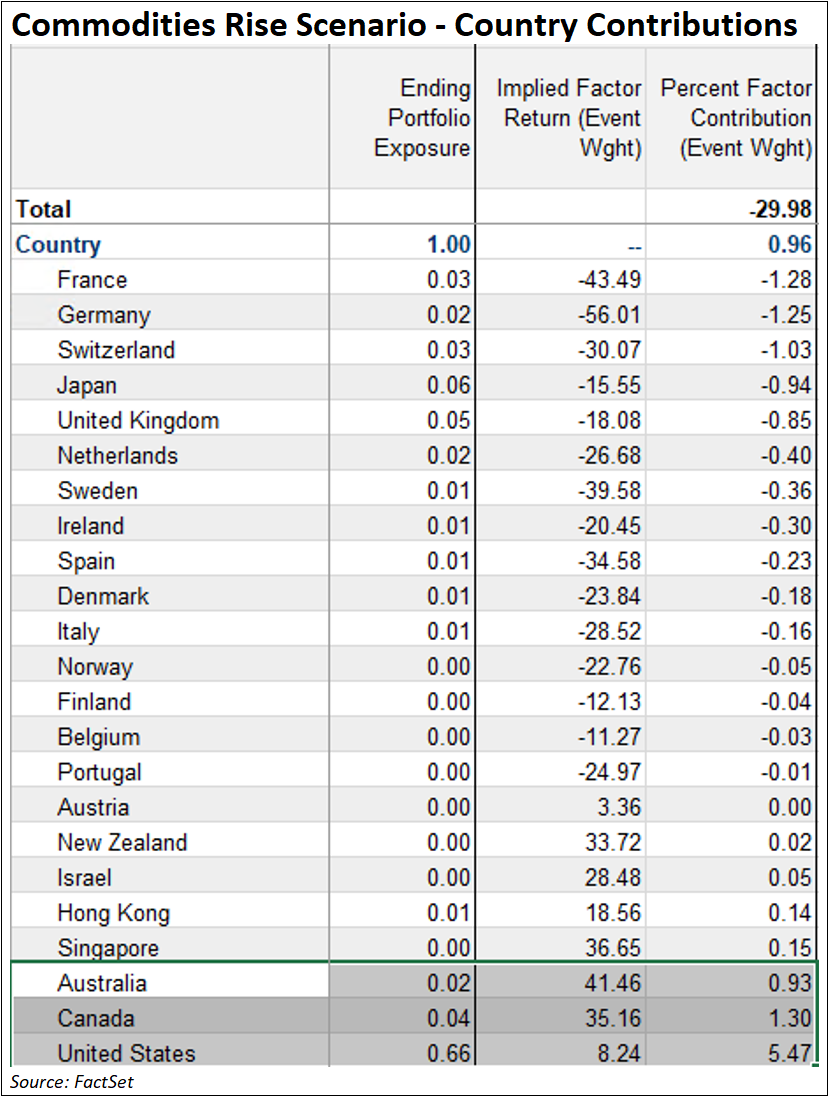
Task: Select the Implied Factor Return column header
Action: click(569, 118)
